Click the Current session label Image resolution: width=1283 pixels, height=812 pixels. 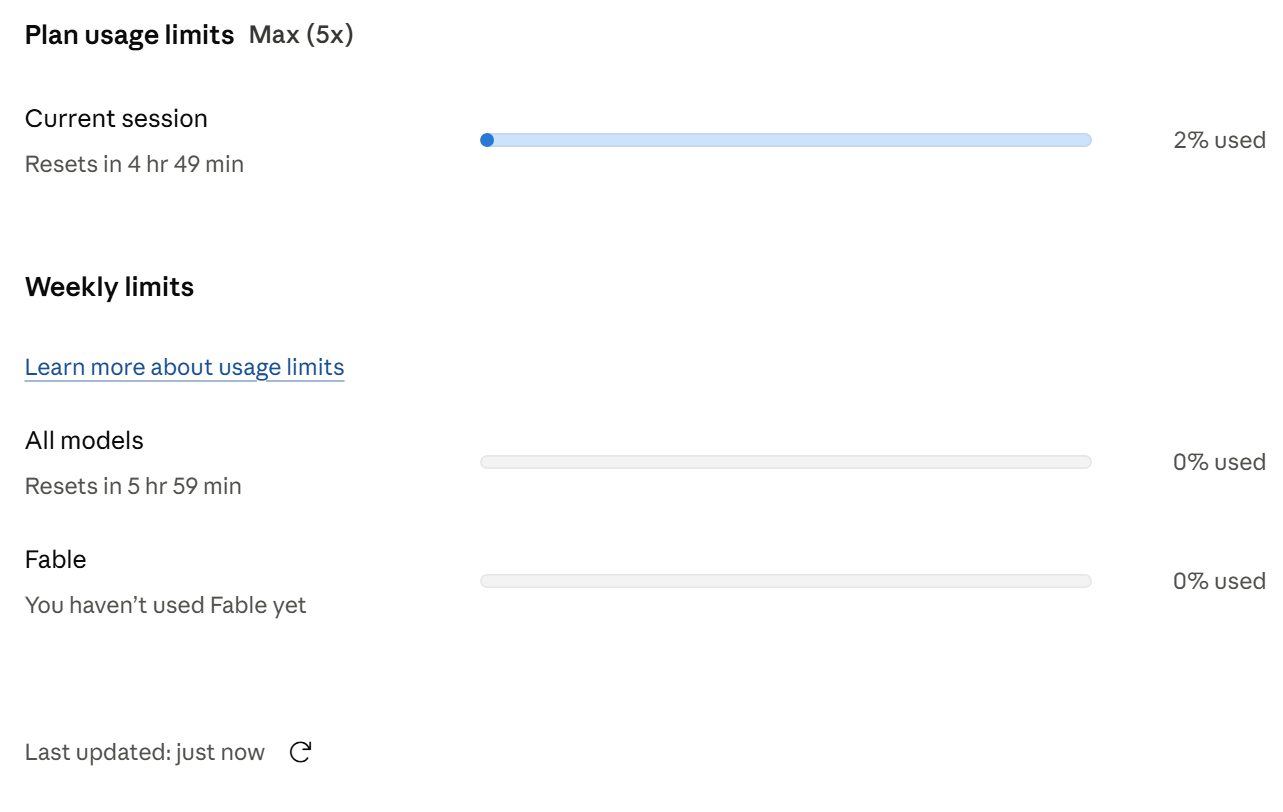(x=116, y=118)
